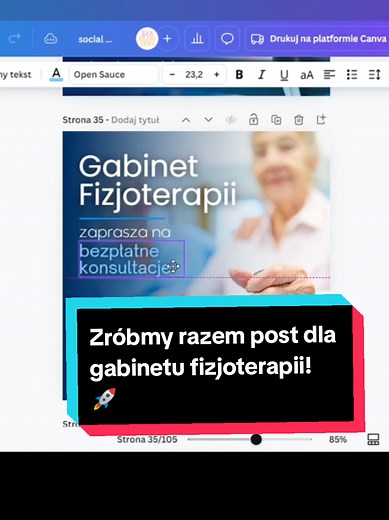Hide page 35 with eye icon
389x520 pixels.
(231, 120)
